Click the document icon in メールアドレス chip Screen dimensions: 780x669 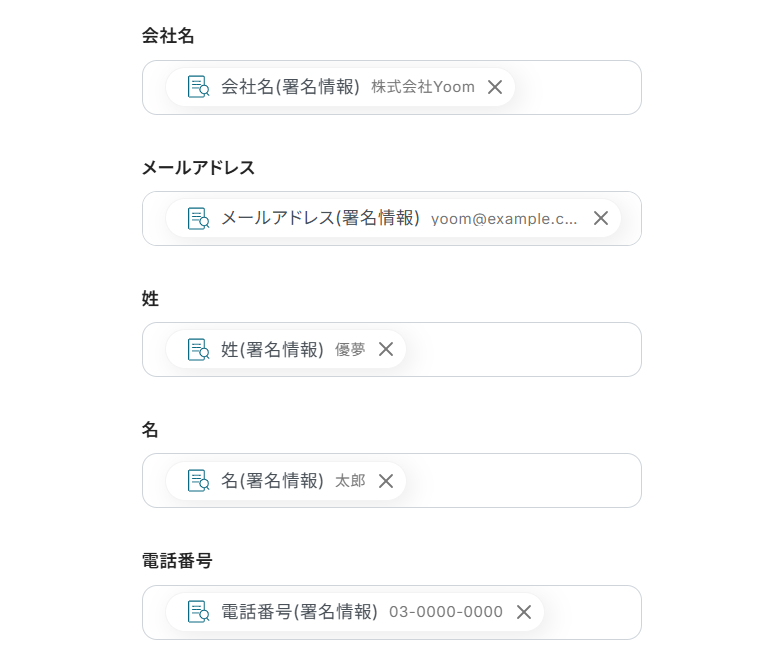(198, 218)
